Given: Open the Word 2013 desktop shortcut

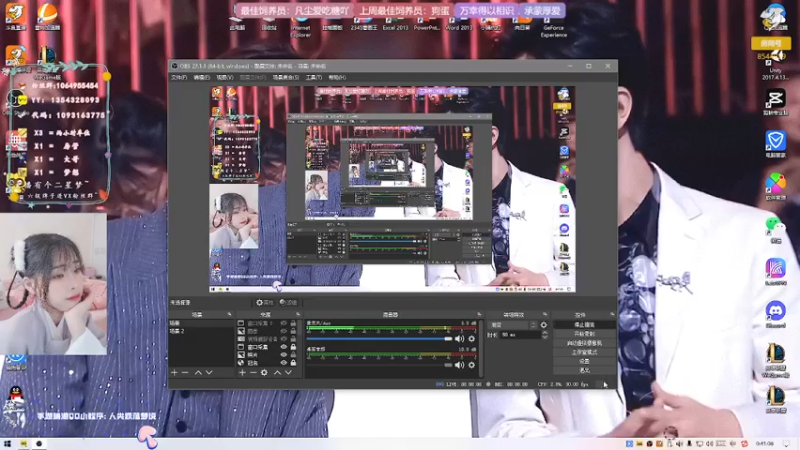Looking at the screenshot, I should (x=459, y=24).
